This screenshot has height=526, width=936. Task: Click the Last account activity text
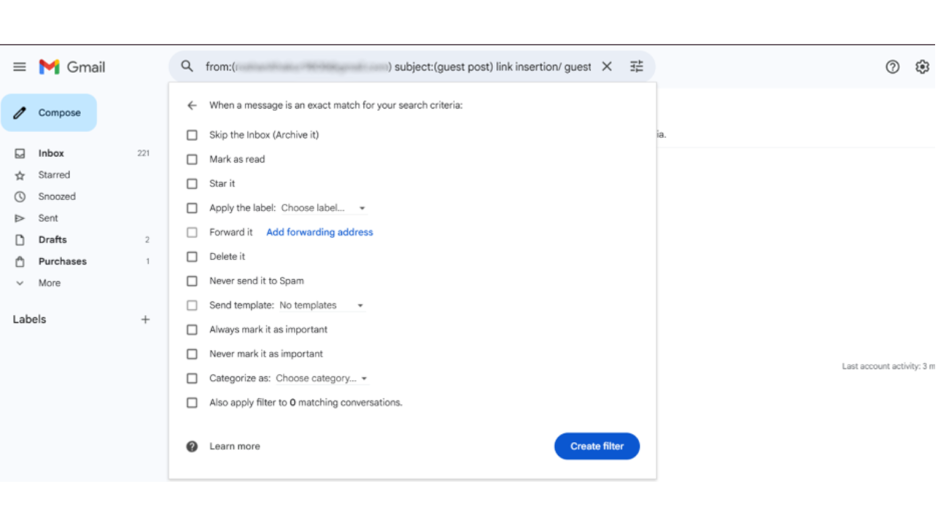[888, 366]
